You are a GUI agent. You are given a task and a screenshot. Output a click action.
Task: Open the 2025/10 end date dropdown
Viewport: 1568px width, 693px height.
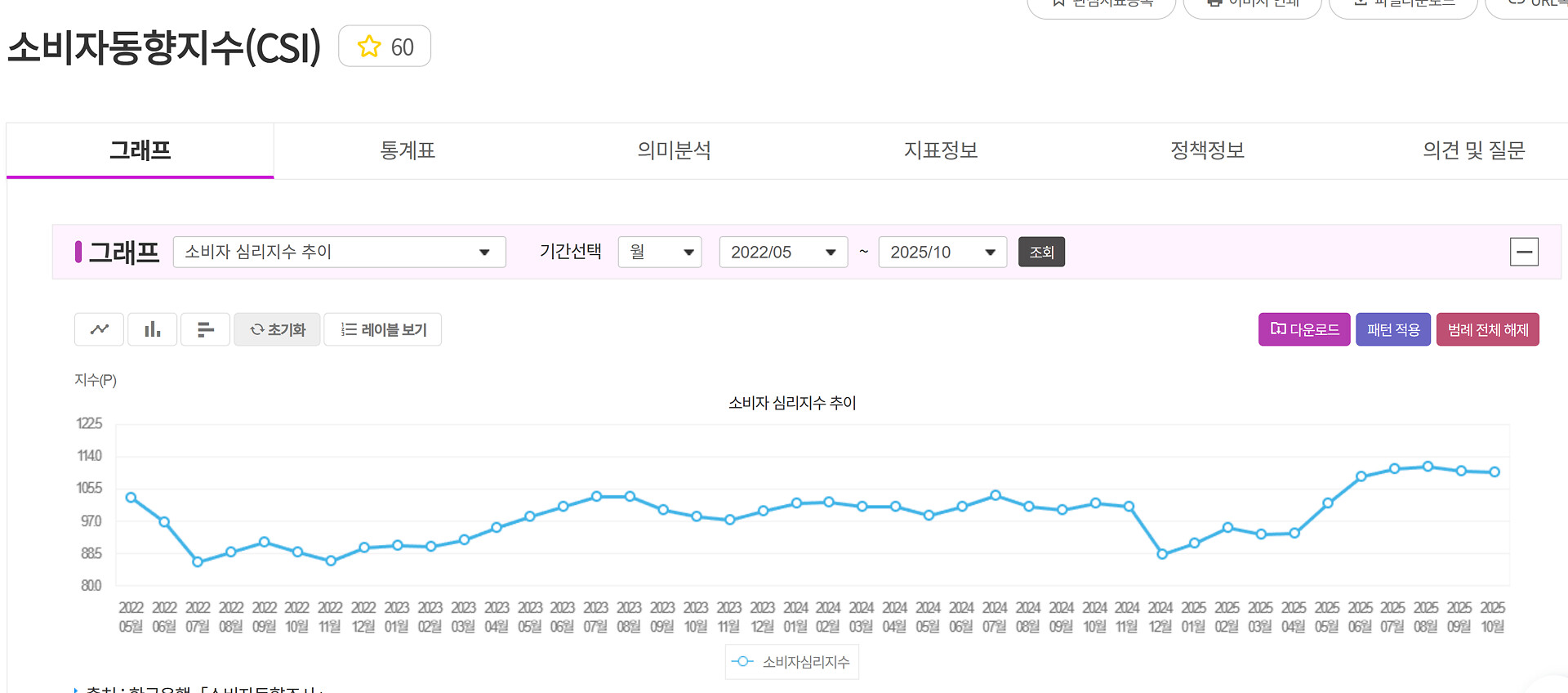942,252
